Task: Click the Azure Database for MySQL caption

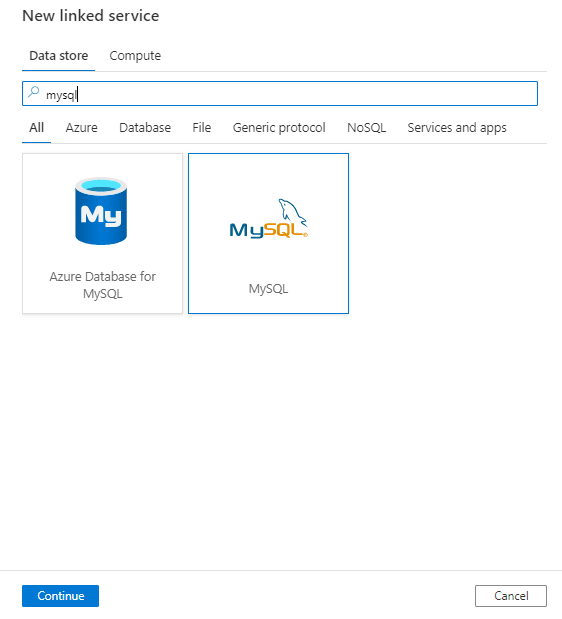Action: (103, 285)
